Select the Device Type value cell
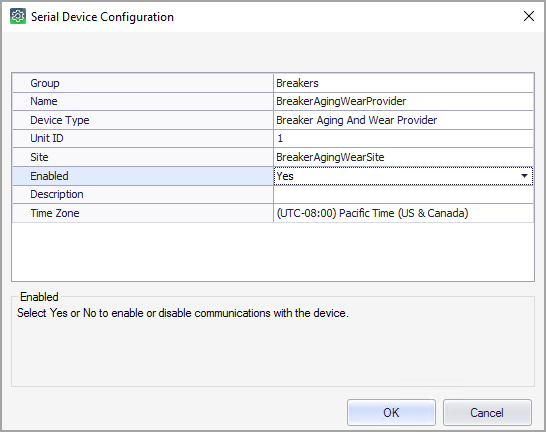This screenshot has width=546, height=432. (403, 120)
